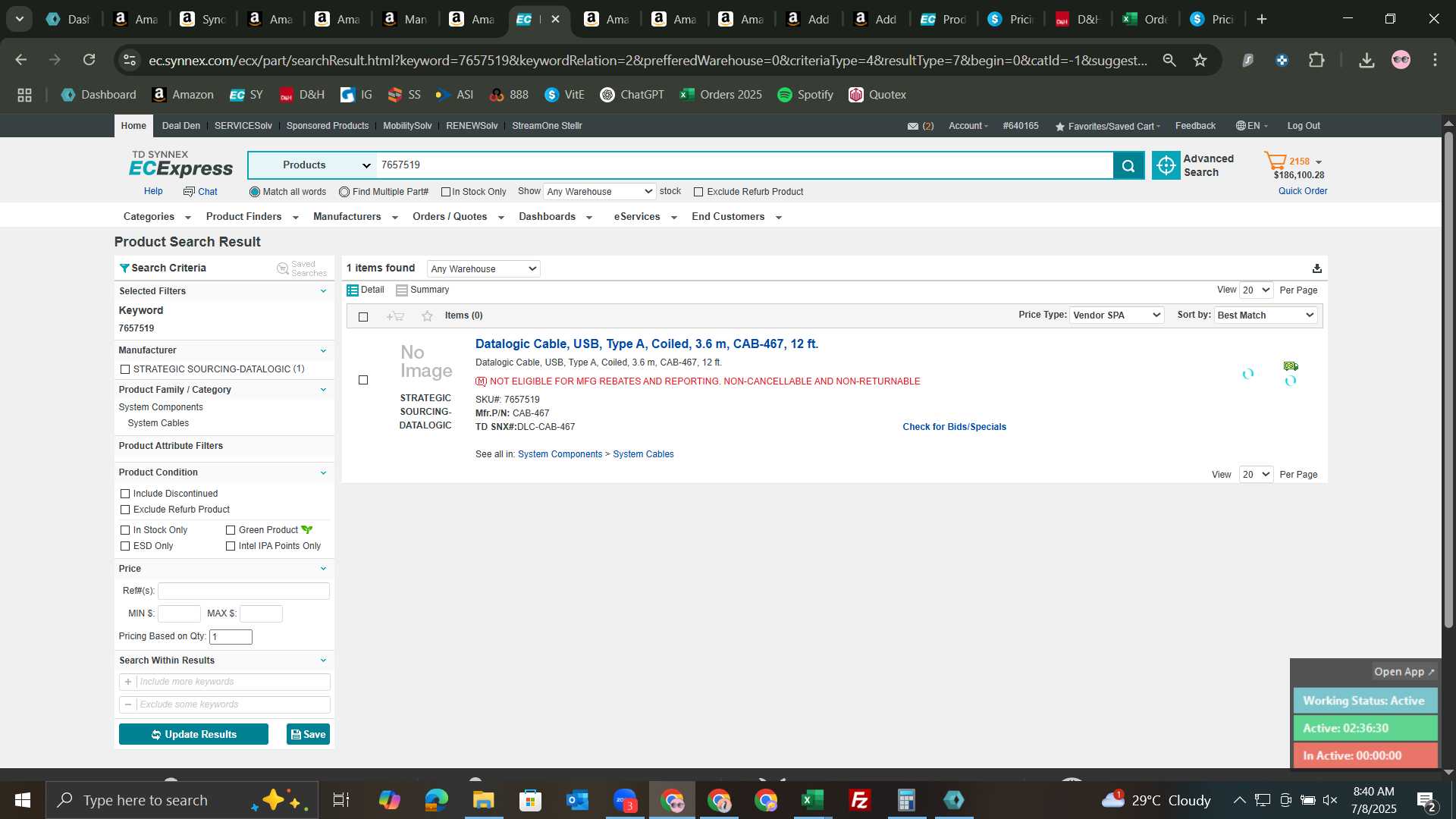
Task: Open the Categories menu
Action: [x=157, y=217]
